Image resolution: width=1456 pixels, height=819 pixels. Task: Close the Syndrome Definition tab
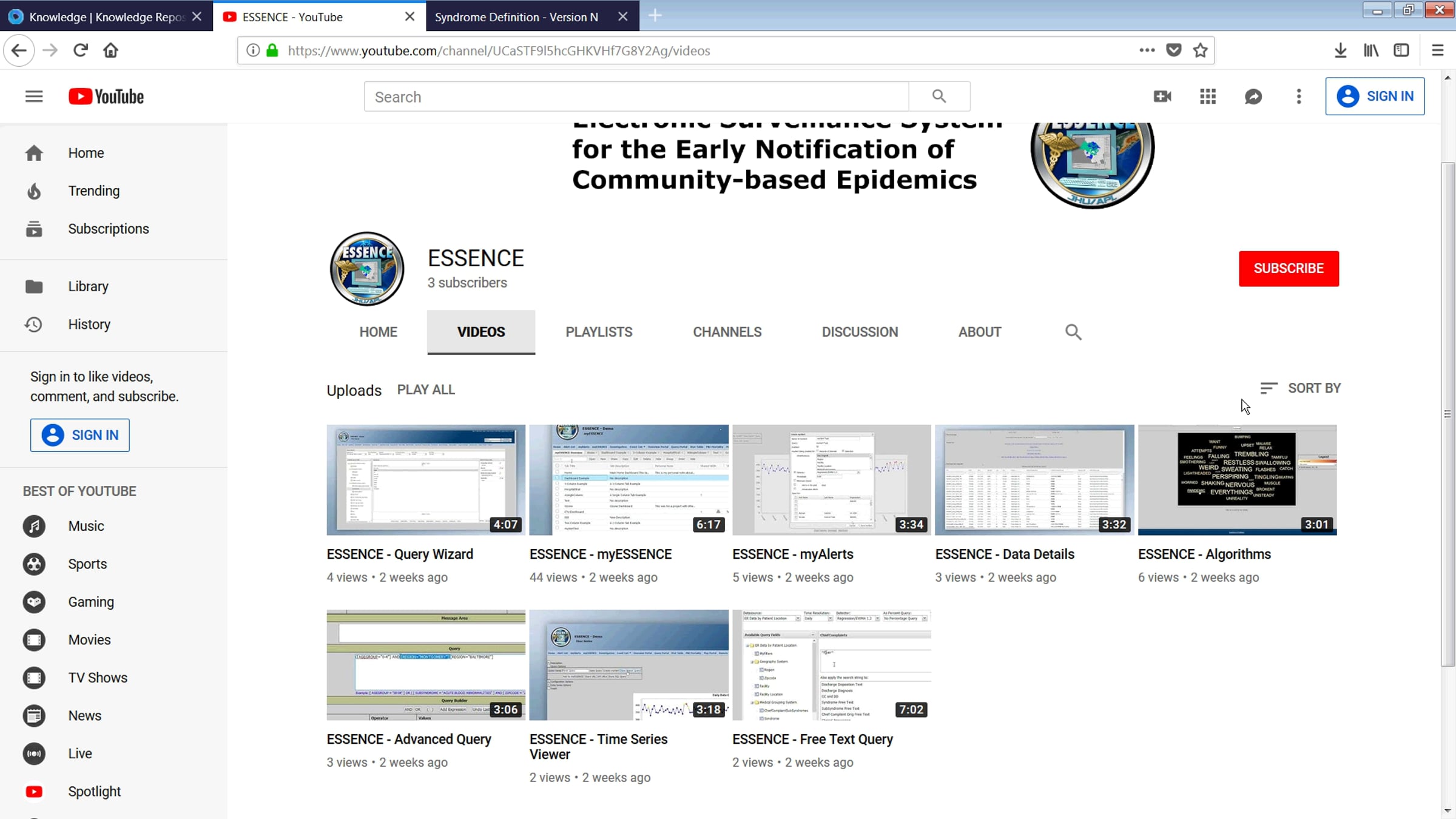coord(623,16)
